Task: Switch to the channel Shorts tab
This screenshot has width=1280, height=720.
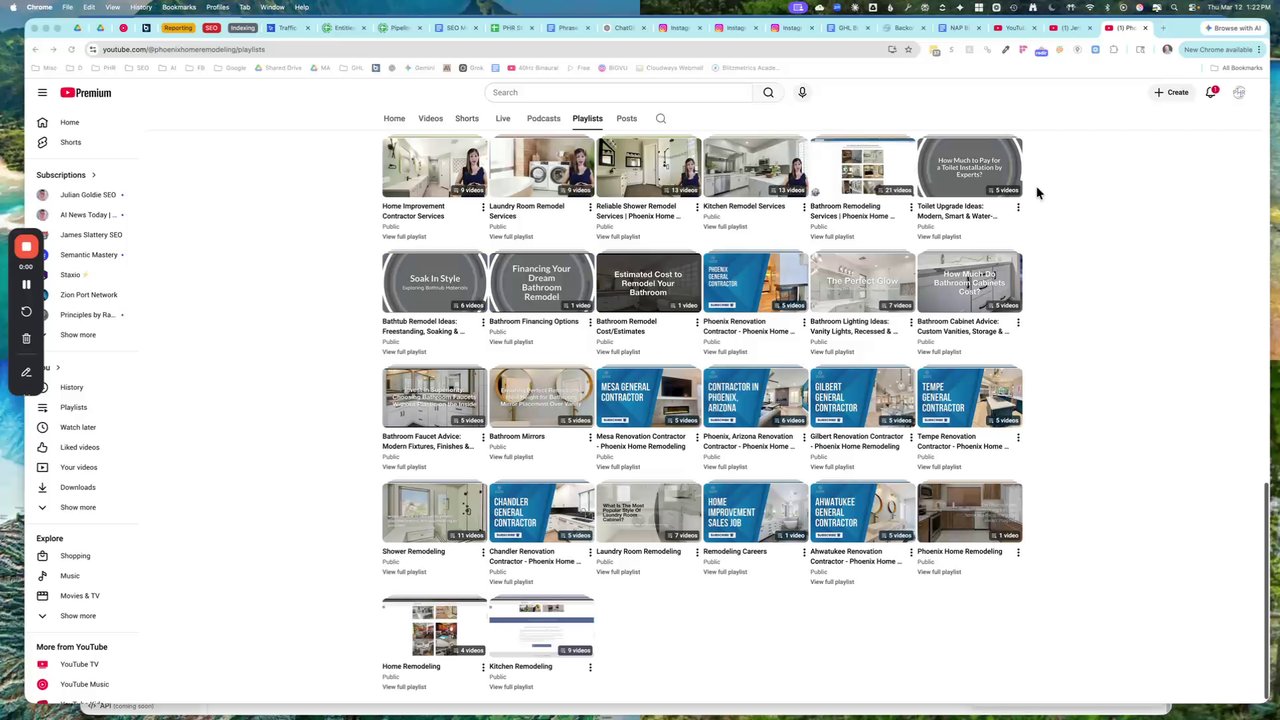Action: coord(467,119)
